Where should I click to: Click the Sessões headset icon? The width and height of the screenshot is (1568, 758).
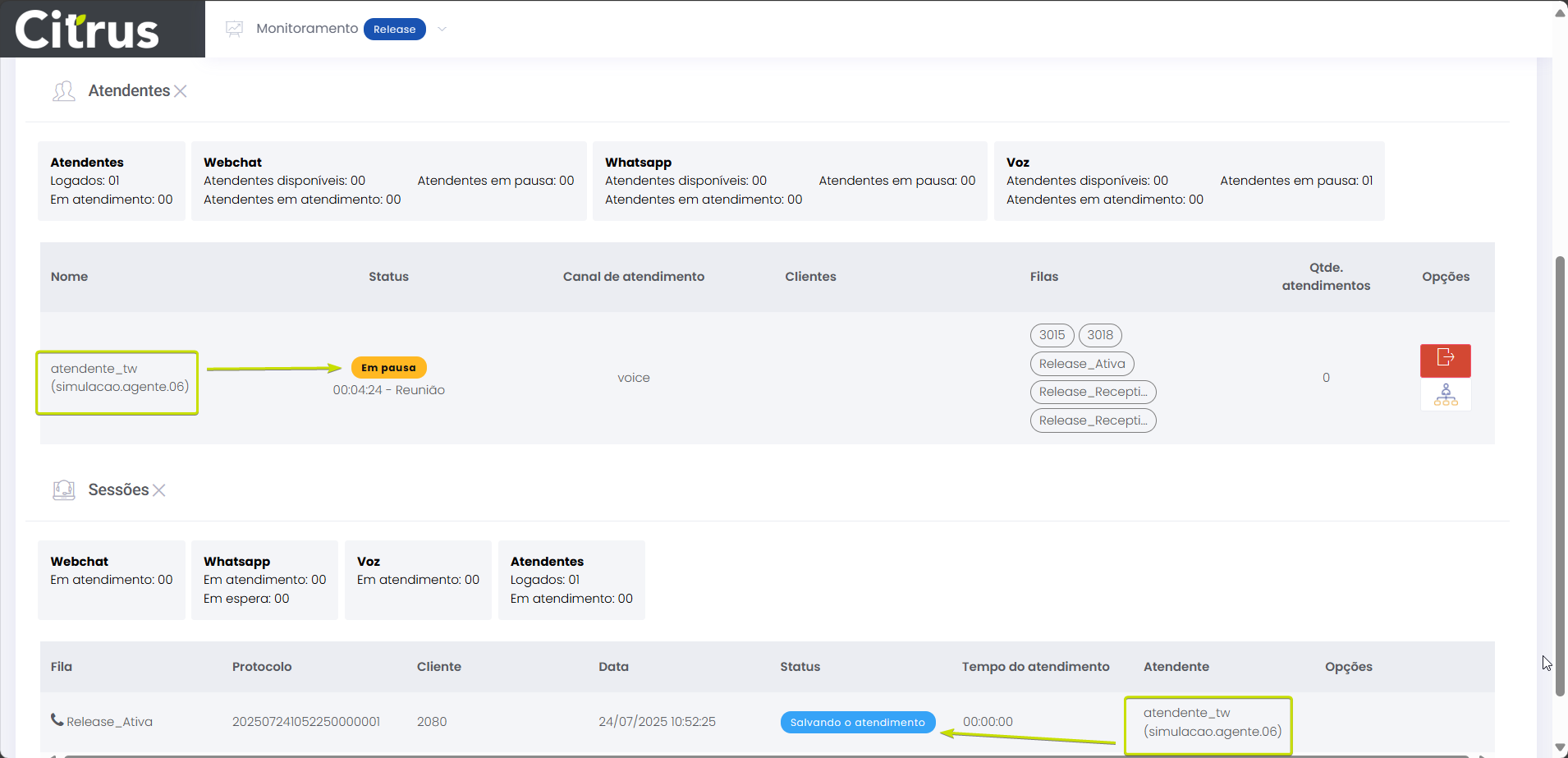[64, 490]
